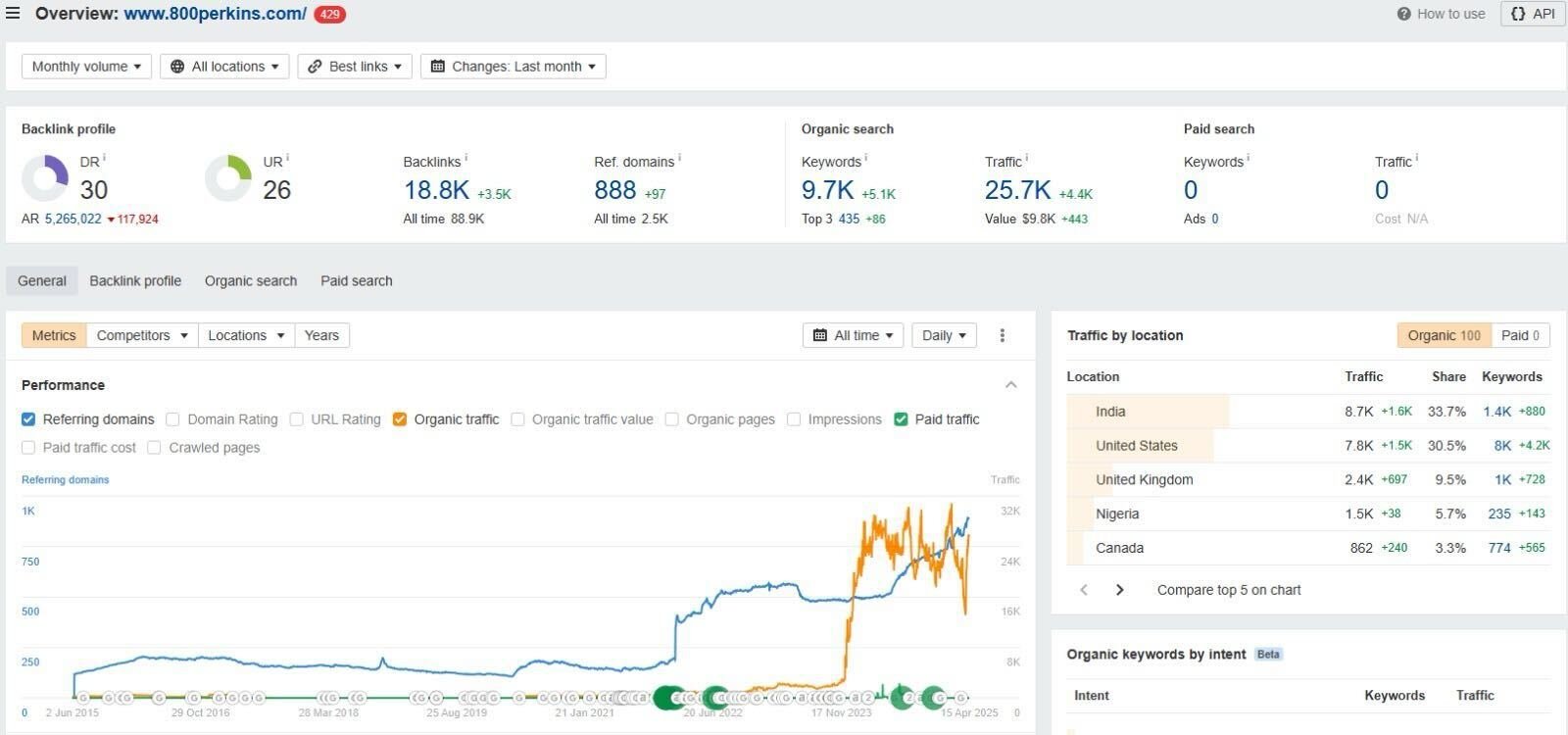Open the API button

coord(1533,14)
